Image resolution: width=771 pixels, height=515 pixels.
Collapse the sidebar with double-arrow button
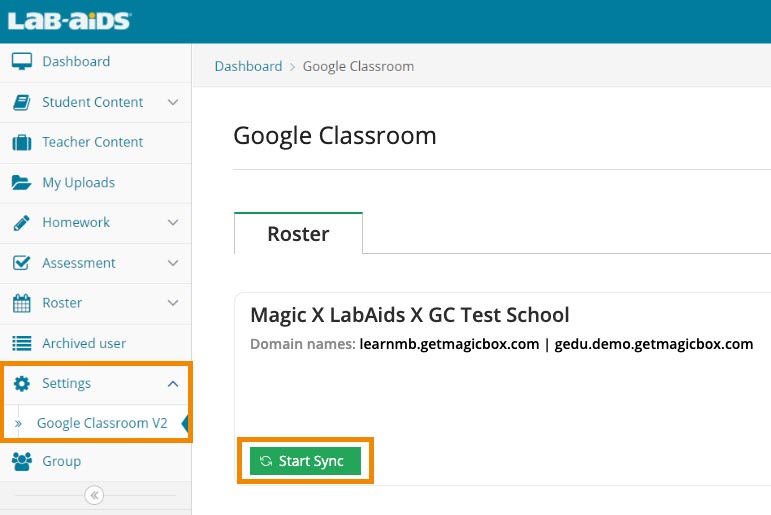tap(94, 495)
